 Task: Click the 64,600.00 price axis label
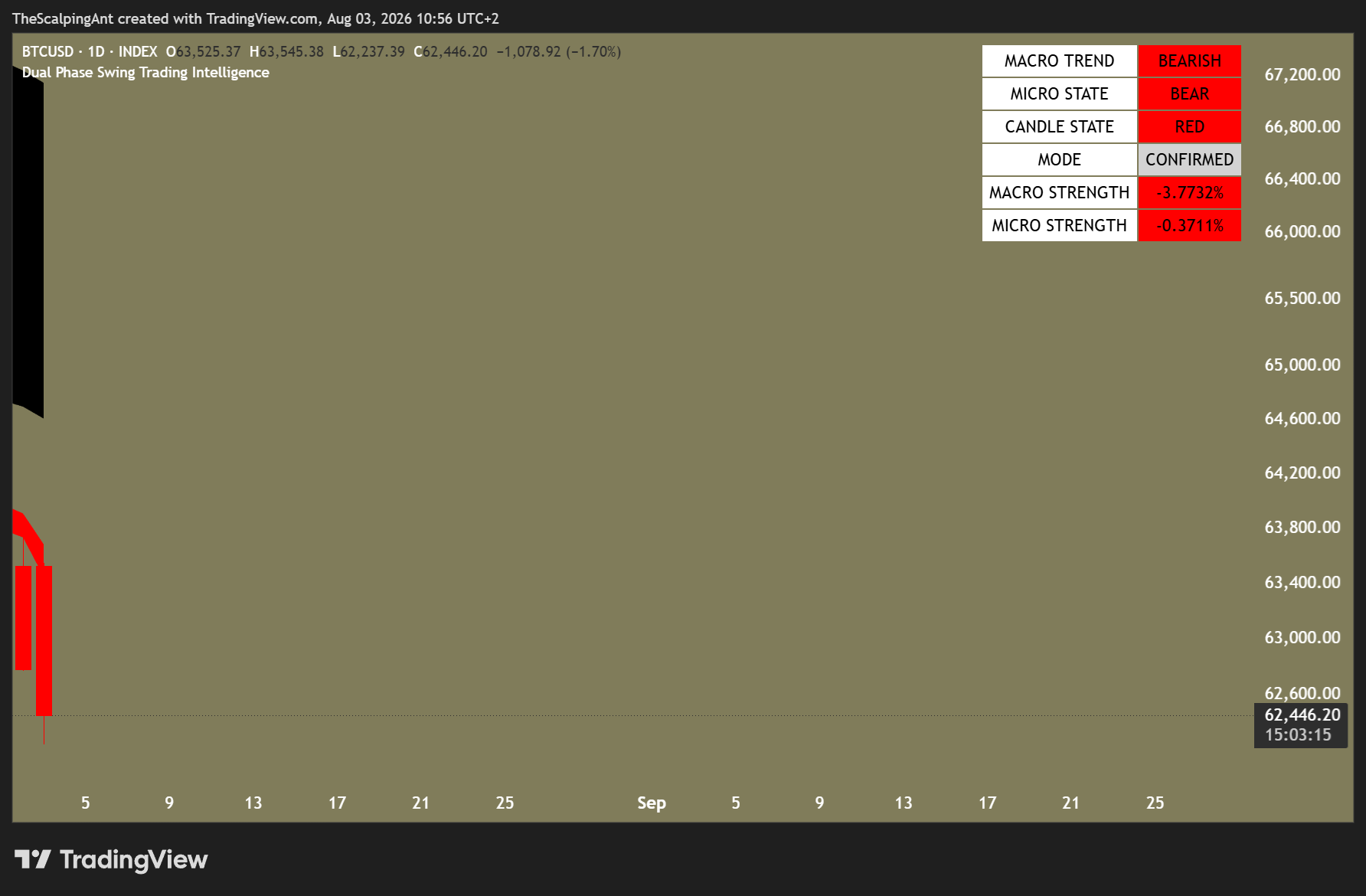click(x=1302, y=418)
